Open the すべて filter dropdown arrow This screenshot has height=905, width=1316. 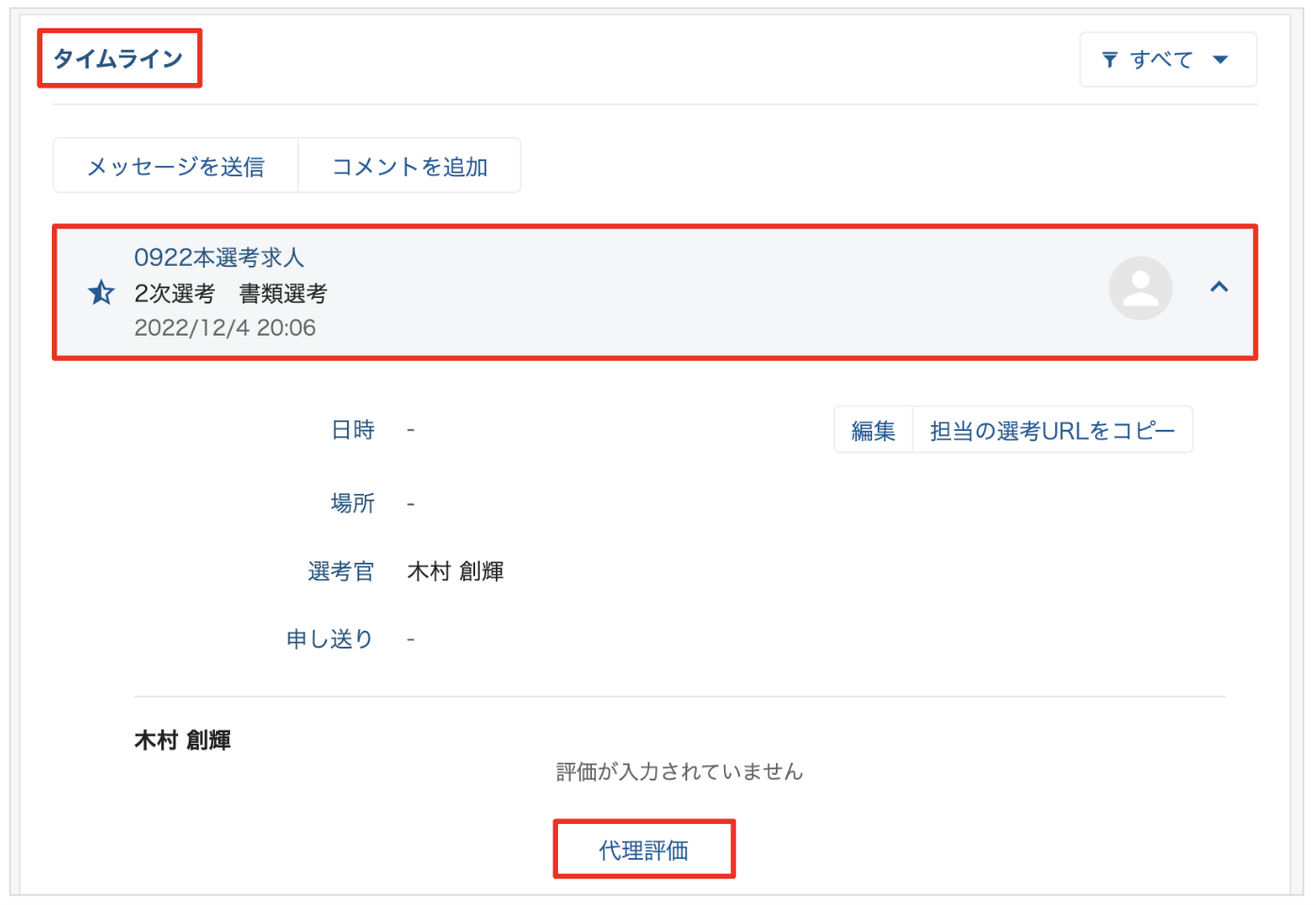1220,60
